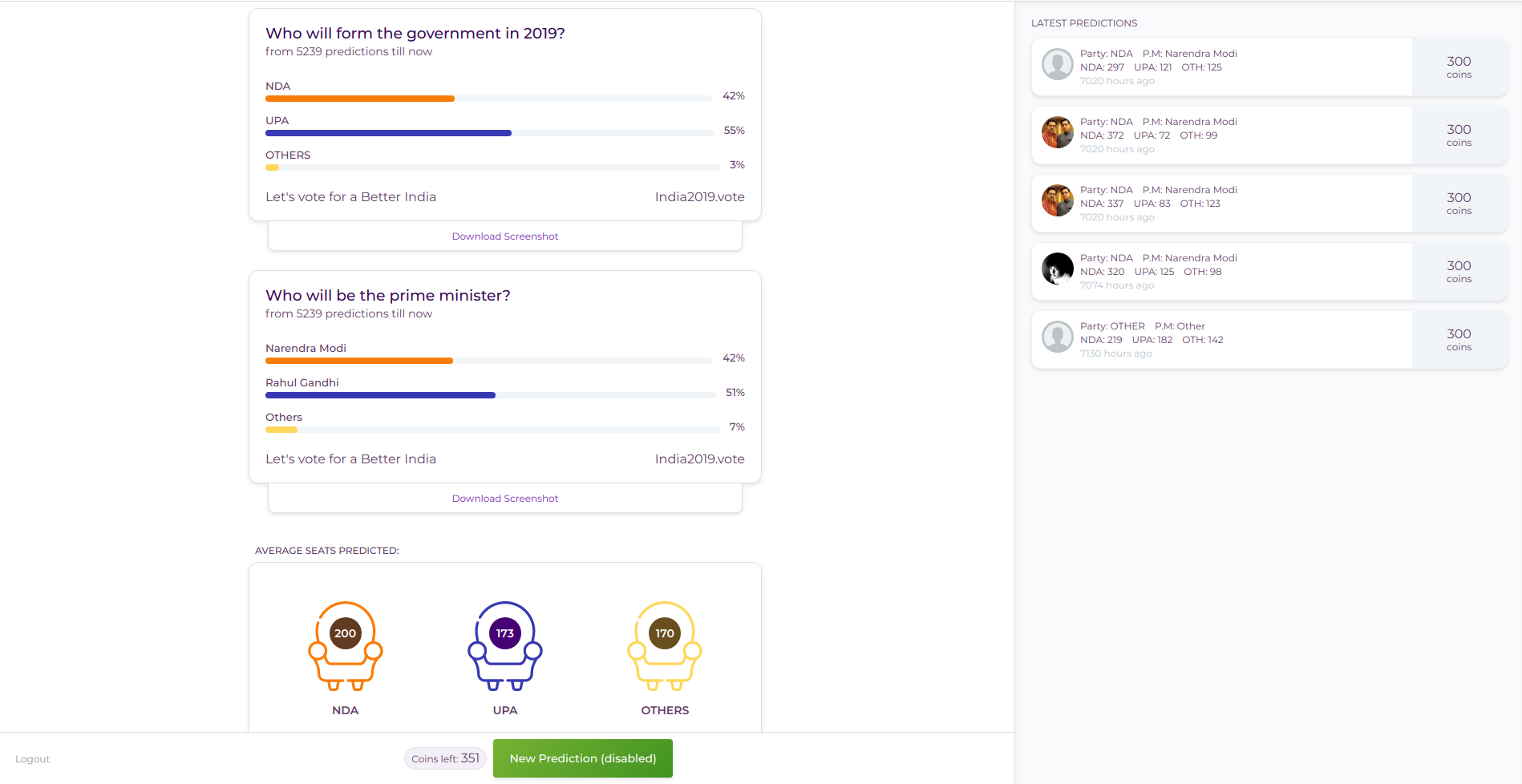Click the OTHERS 3% progress bar
This screenshot has width=1522, height=784.
[x=492, y=168]
